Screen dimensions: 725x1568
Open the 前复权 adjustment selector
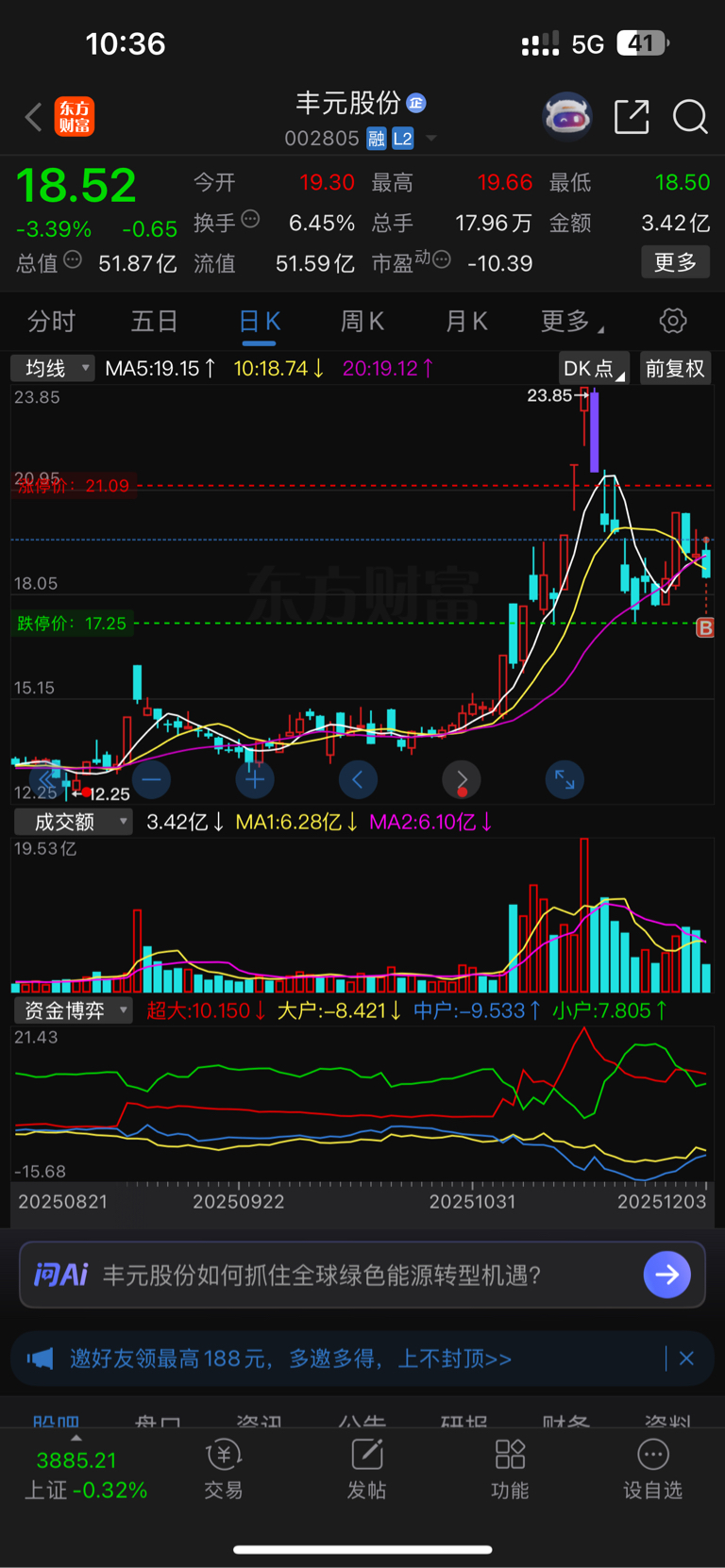click(675, 368)
